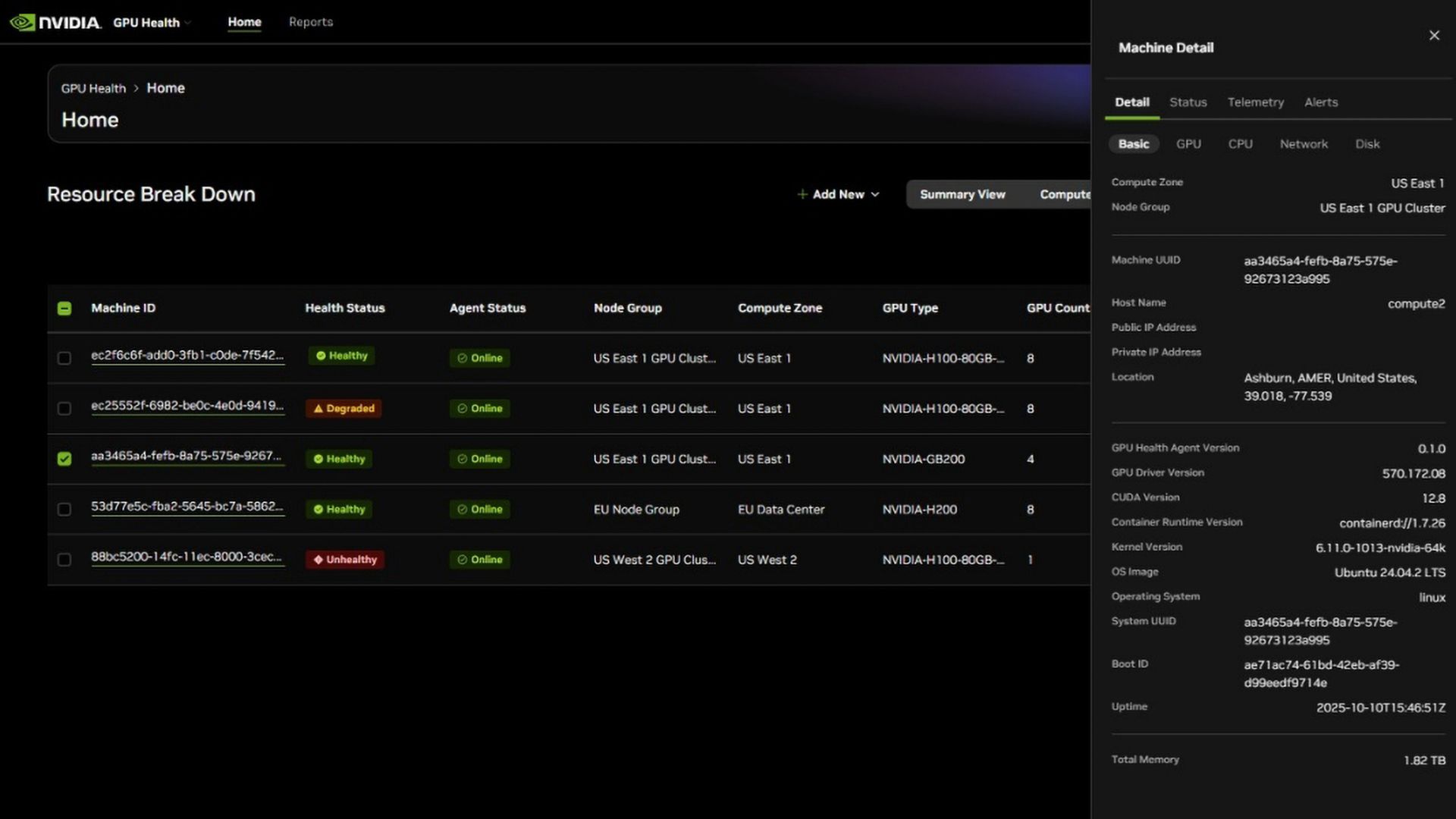Click the GPU Health breadcrumb
Image resolution: width=1456 pixels, height=819 pixels.
point(93,88)
